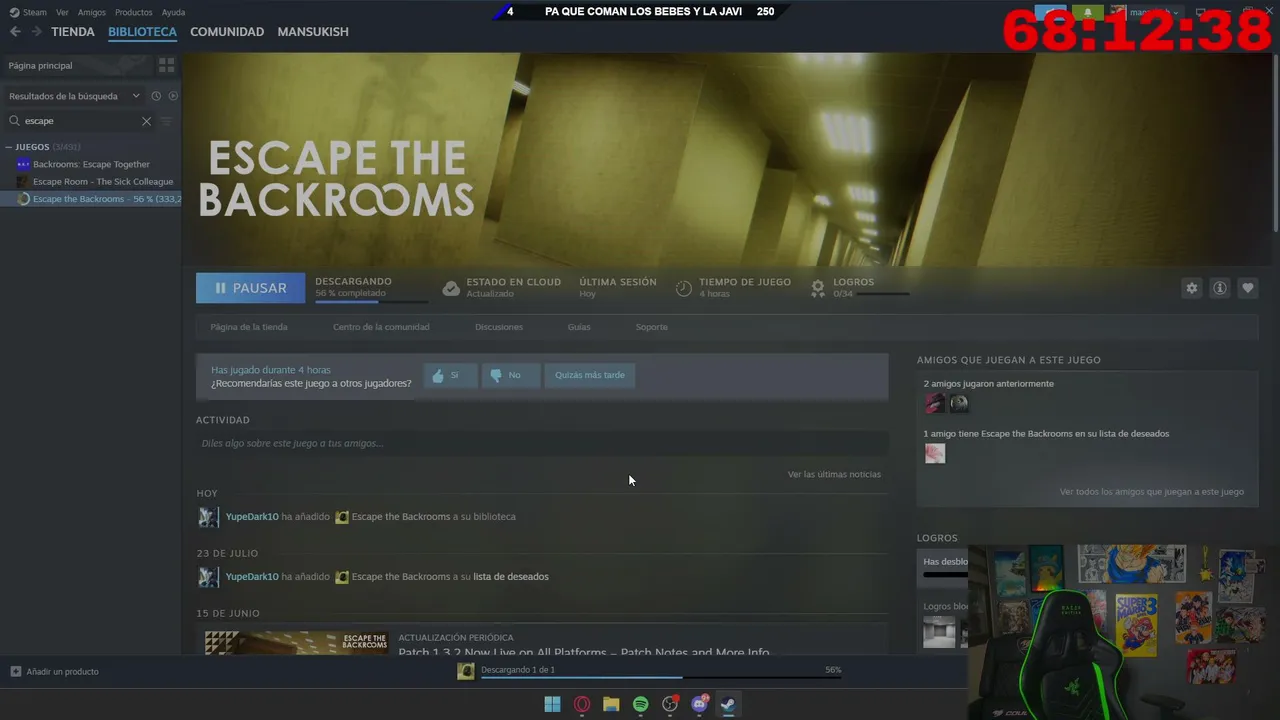Screen dimensions: 1280x720
Task: Open the Steam menu
Action: [x=28, y=12]
